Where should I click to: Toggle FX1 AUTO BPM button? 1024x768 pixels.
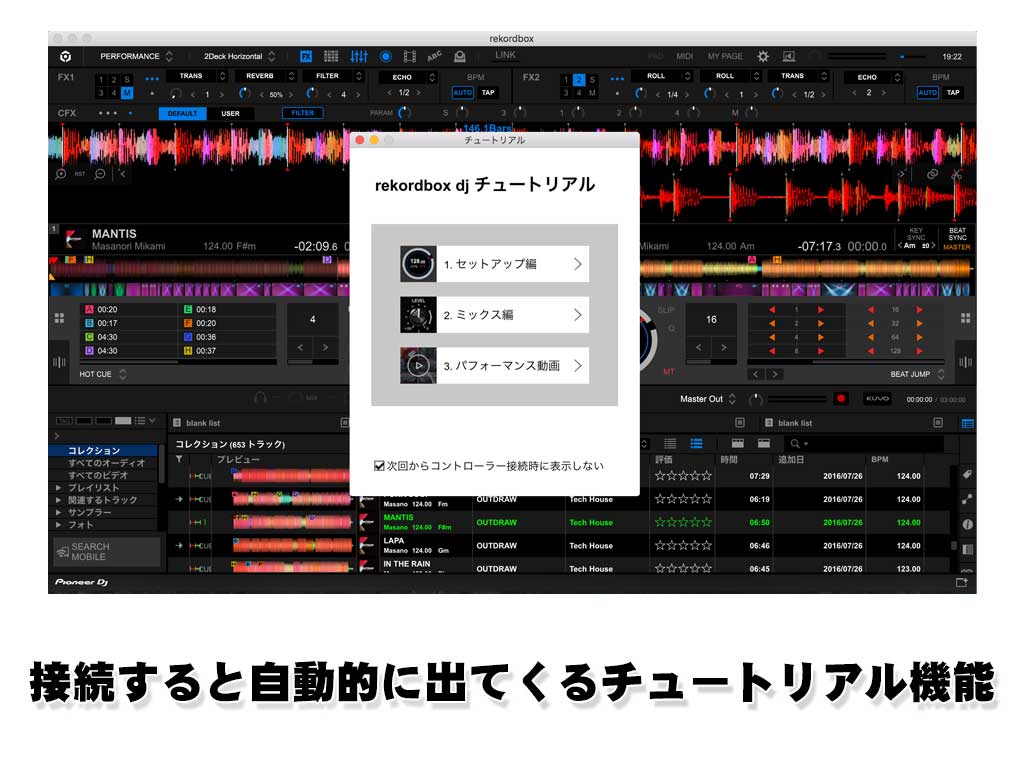(462, 93)
